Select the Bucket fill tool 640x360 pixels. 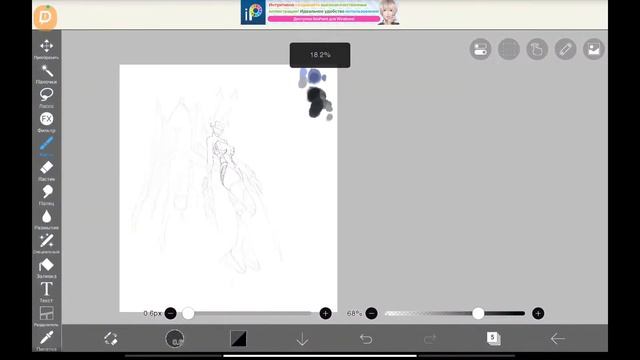point(47,267)
